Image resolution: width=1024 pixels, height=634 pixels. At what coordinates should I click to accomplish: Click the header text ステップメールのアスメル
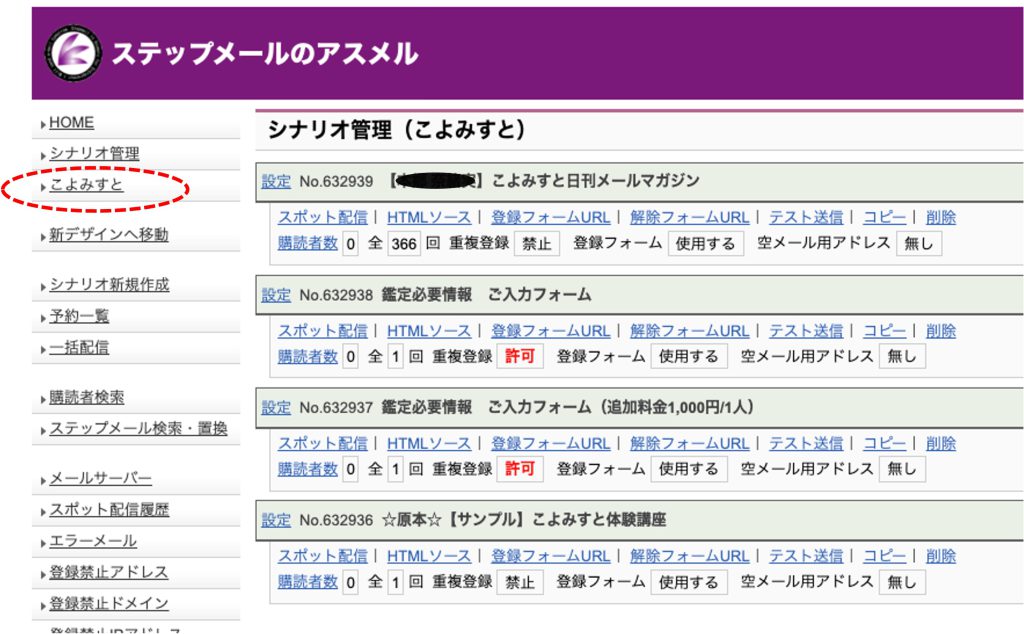[x=264, y=54]
